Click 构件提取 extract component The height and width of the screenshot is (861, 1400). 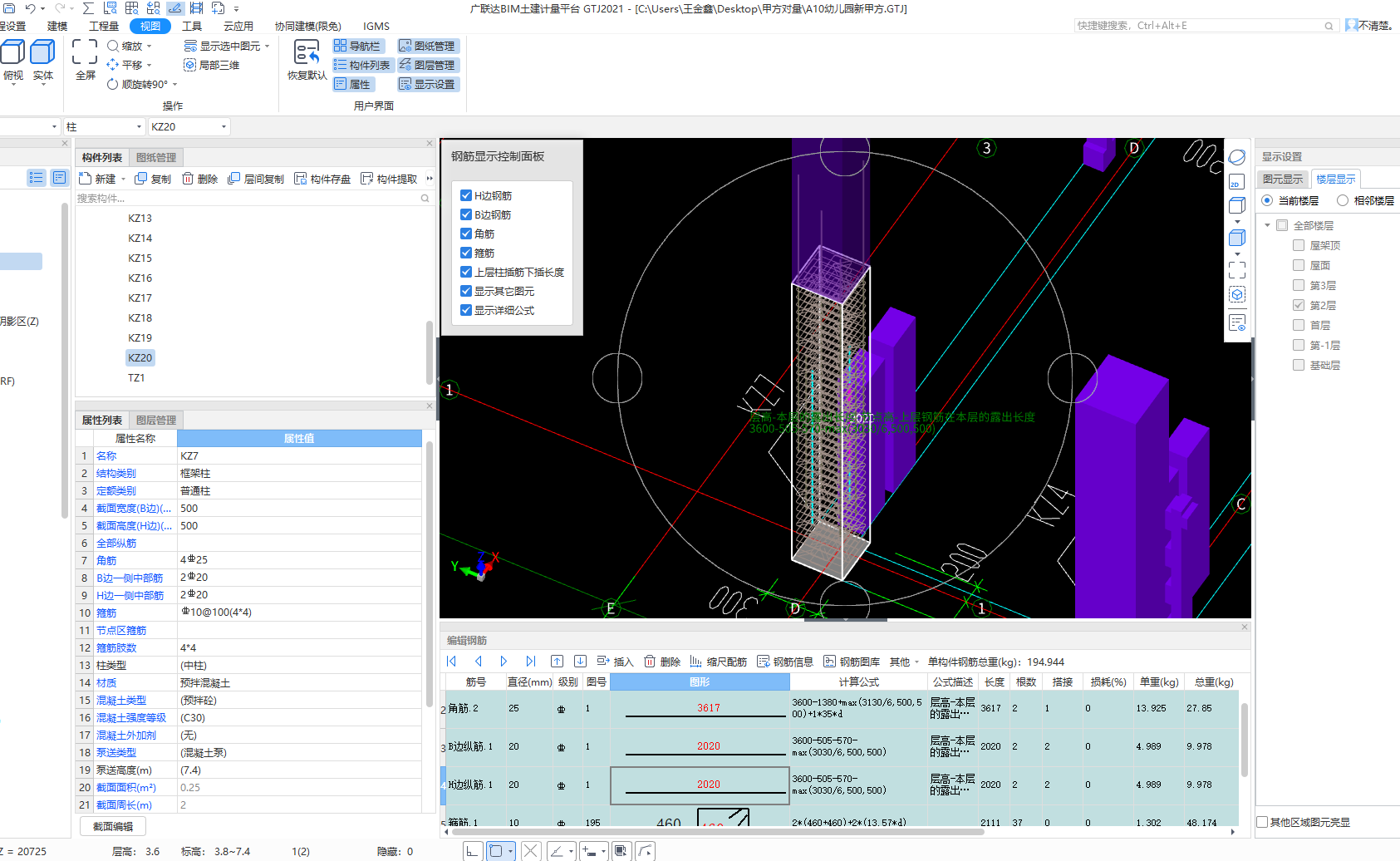[x=389, y=179]
